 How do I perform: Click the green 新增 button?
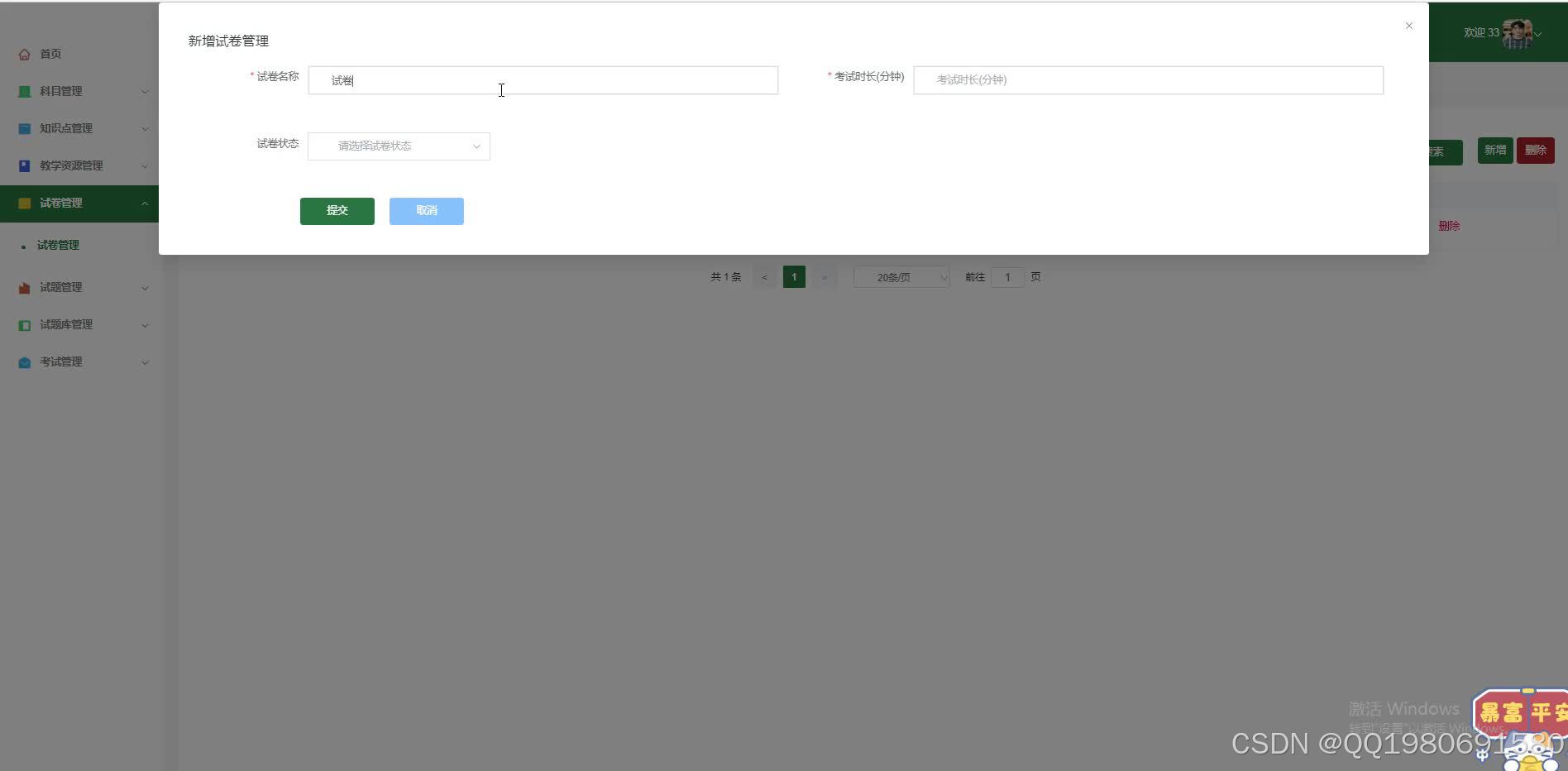tap(1495, 151)
